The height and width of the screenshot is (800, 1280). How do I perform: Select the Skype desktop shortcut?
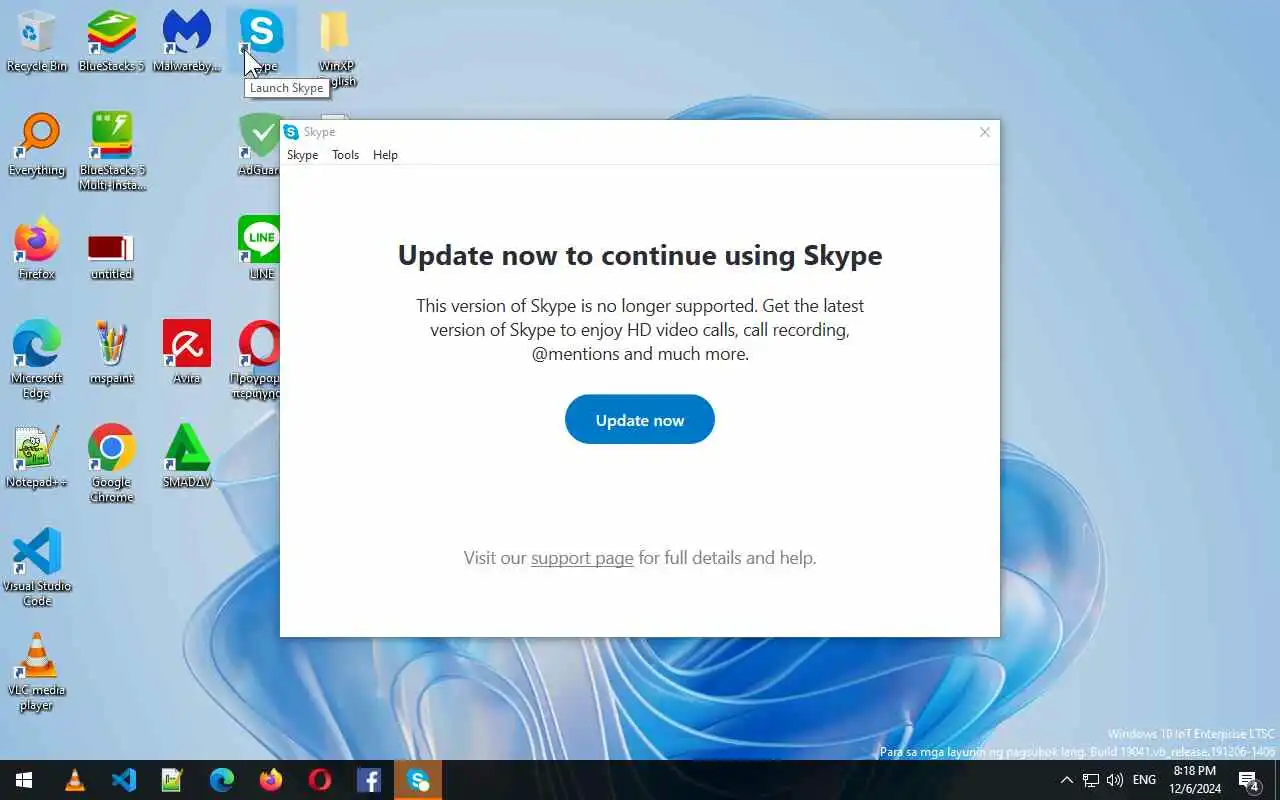[261, 41]
